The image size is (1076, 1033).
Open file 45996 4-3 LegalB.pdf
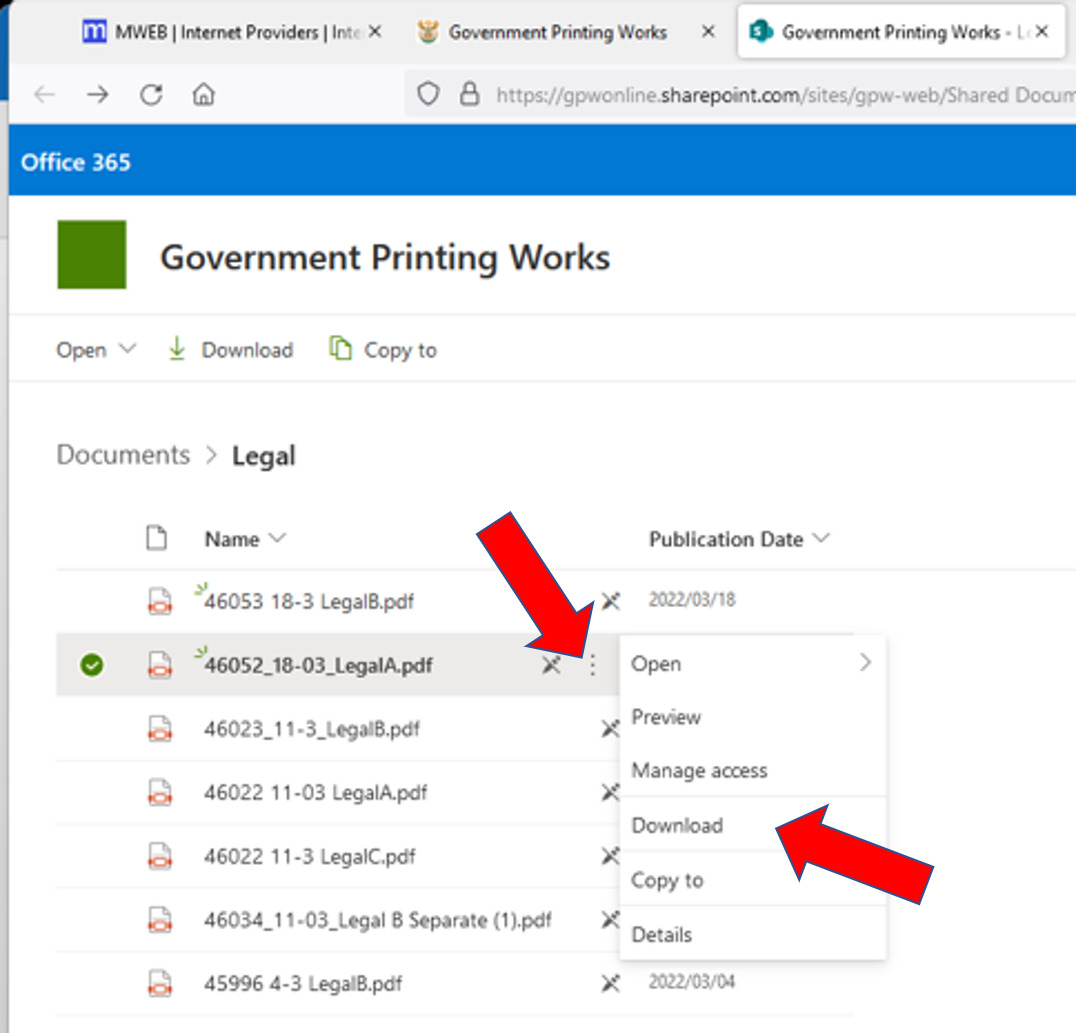pos(303,984)
